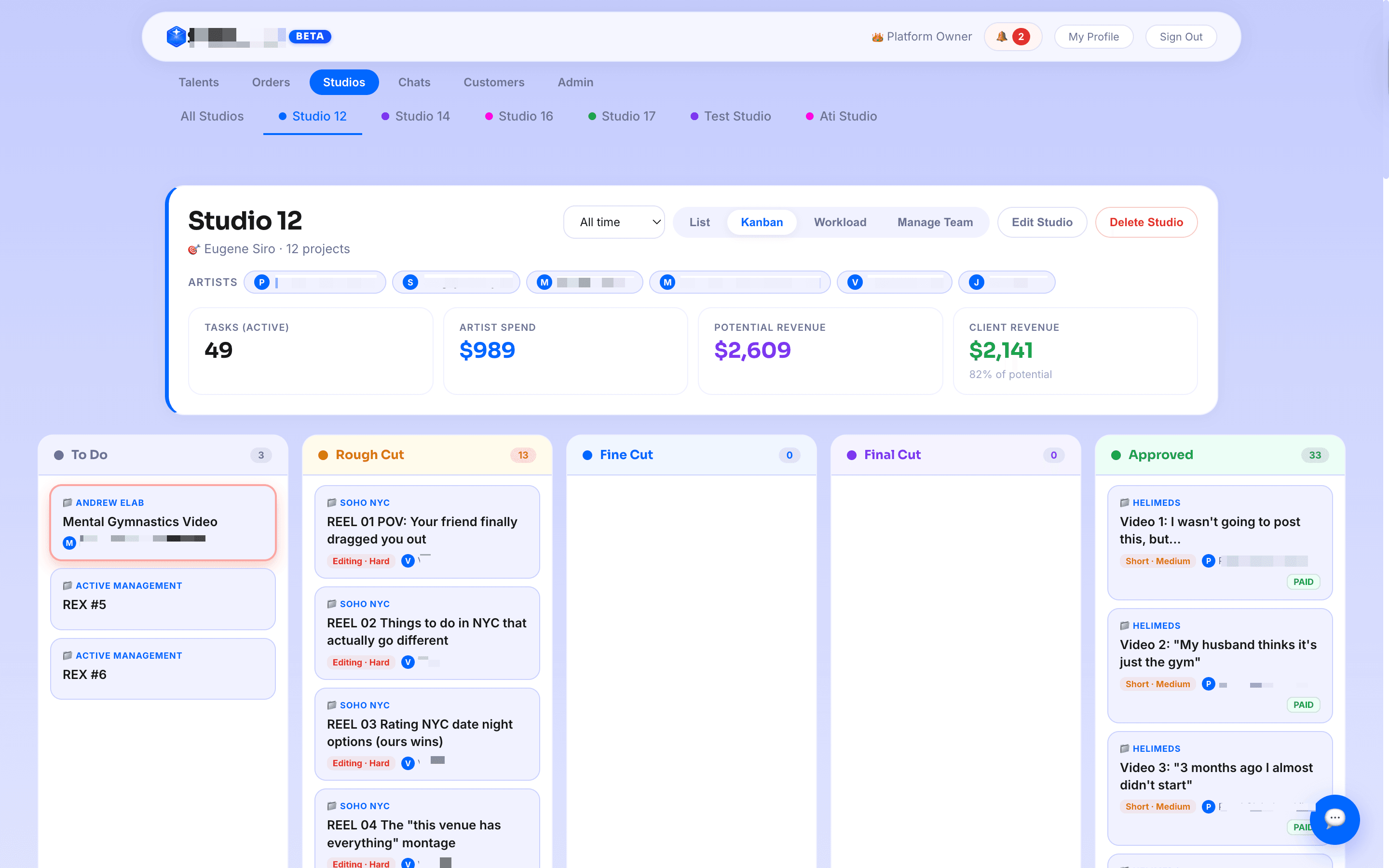Image resolution: width=1389 pixels, height=868 pixels.
Task: Click PAID badge on Video 1 card
Action: click(x=1303, y=582)
